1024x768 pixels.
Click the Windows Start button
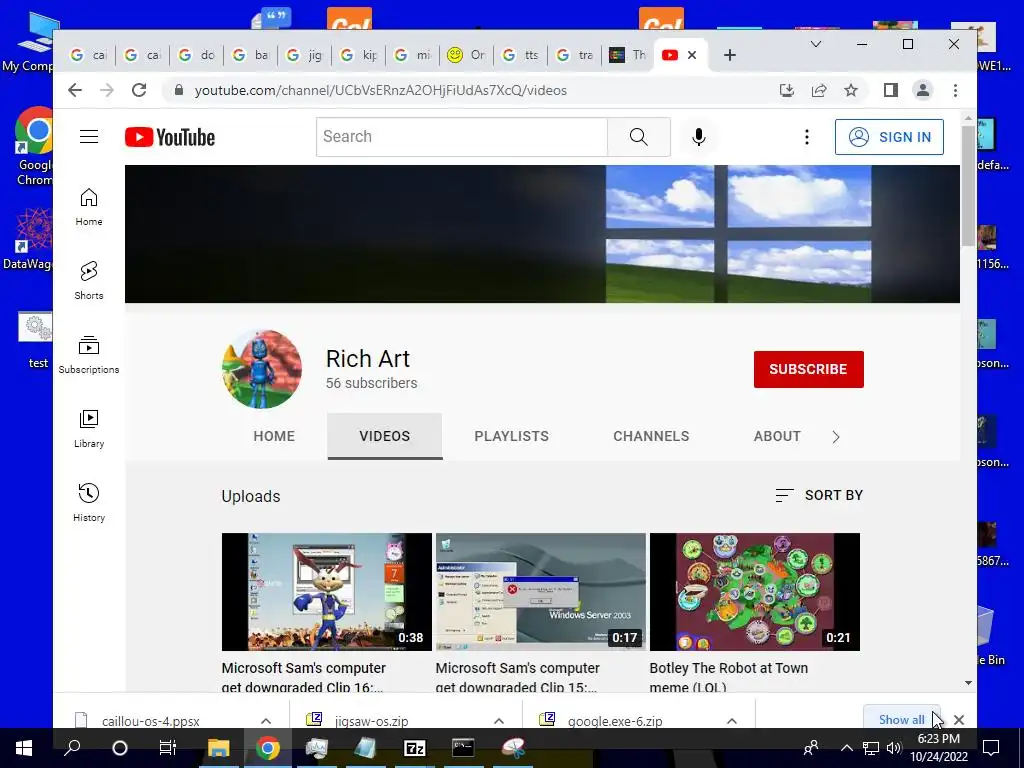click(24, 748)
